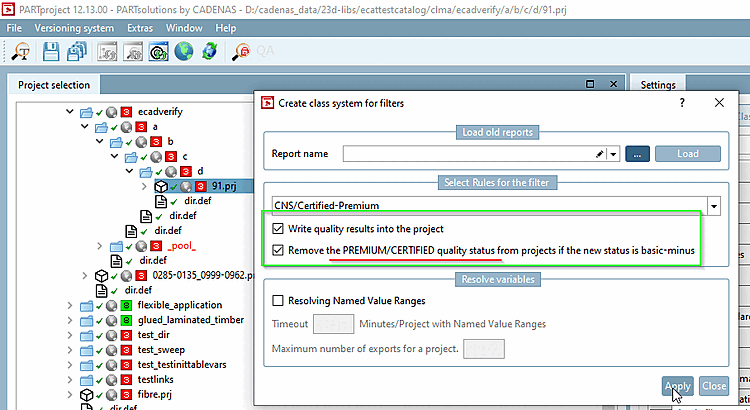Click the globe with green arrows icon
Screen dimensions: 750x410
click(x=210, y=51)
